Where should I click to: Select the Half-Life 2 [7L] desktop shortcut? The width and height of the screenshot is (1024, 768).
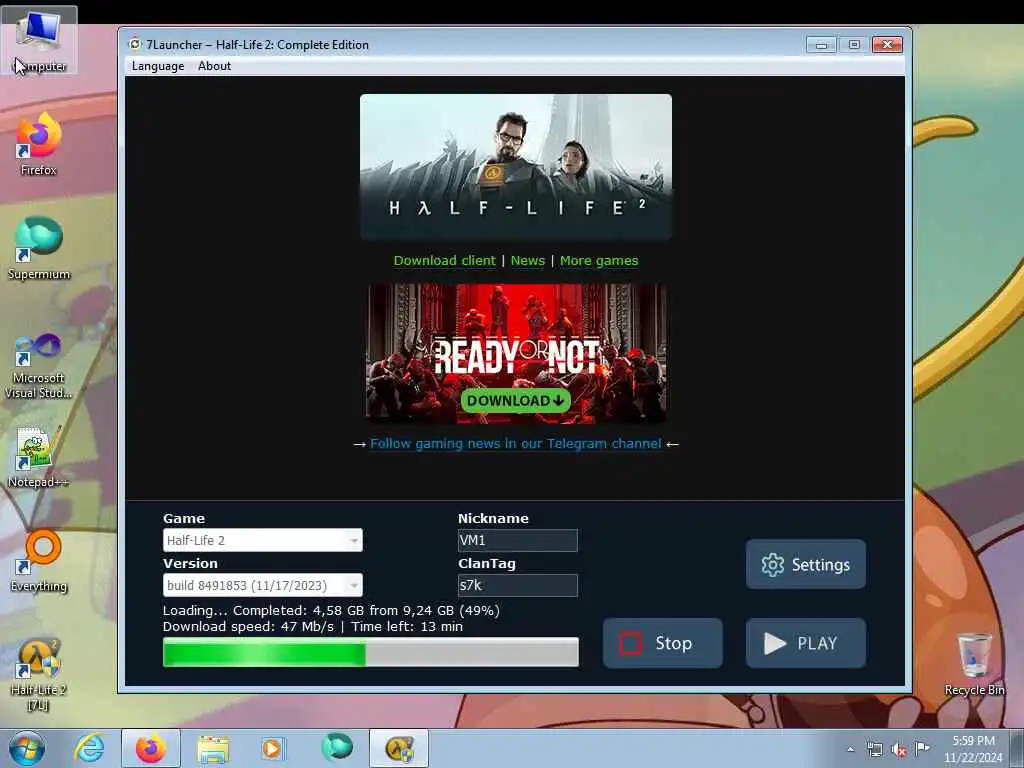(x=39, y=675)
